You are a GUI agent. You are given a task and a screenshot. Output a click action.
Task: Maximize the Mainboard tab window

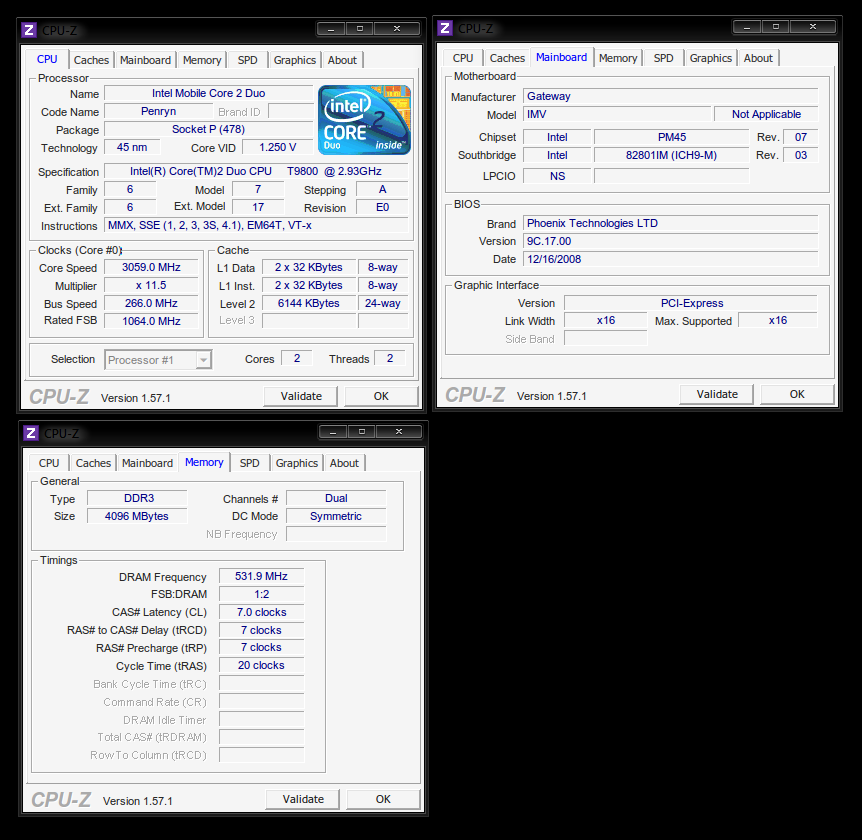point(776,26)
